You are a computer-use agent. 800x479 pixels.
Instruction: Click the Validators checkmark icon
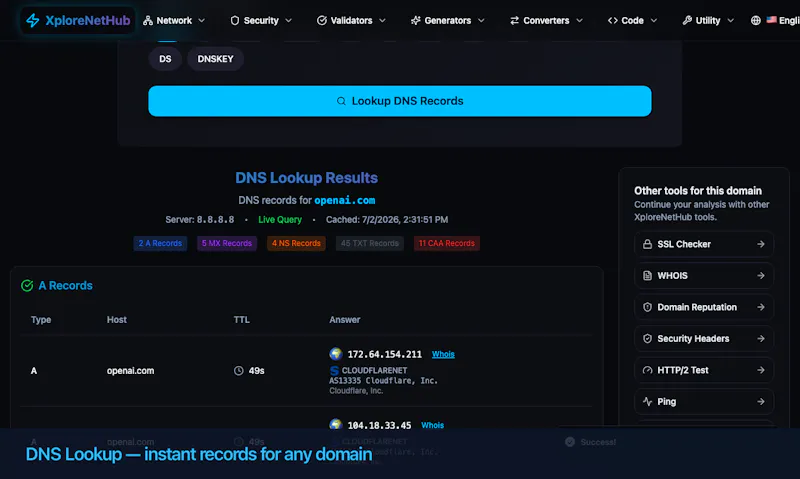pos(321,20)
